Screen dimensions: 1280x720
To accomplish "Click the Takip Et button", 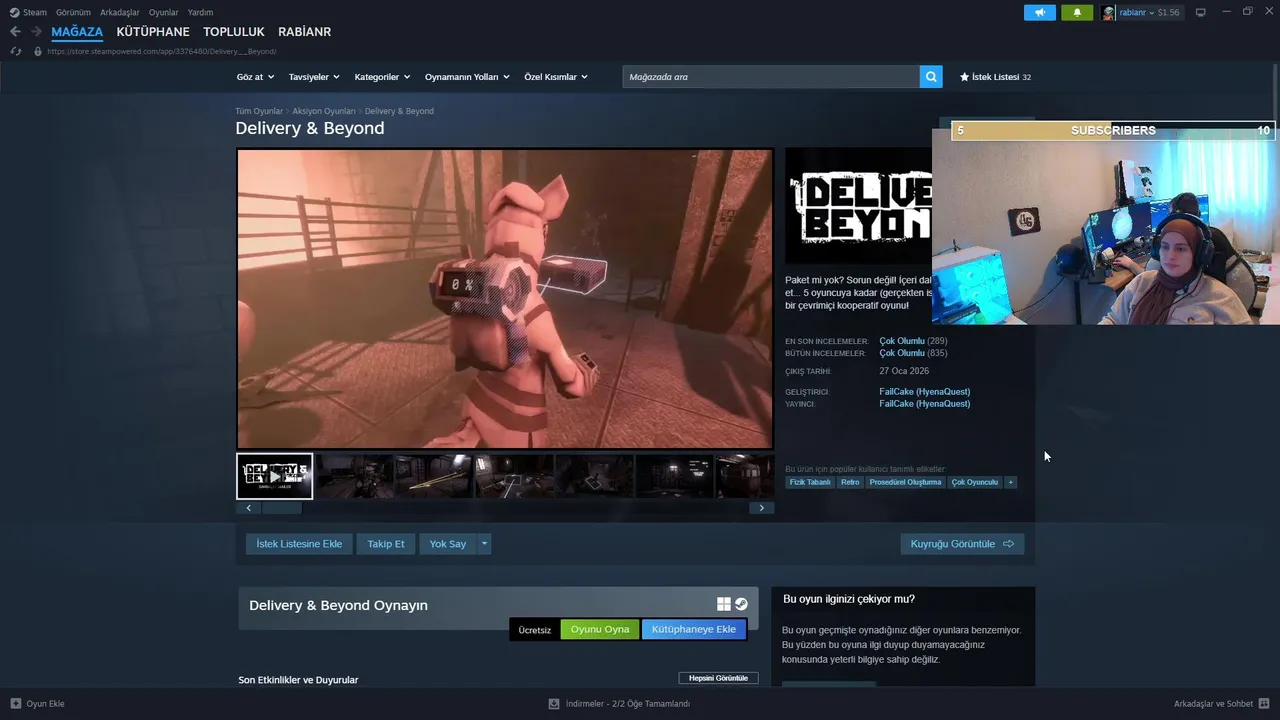I will (386, 544).
